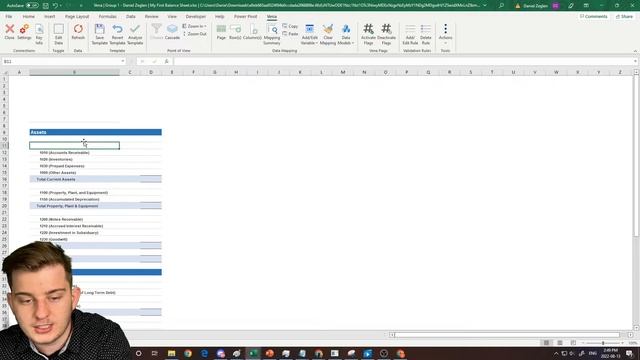
Task: Open Vena connection Settings
Action: [x=24, y=32]
